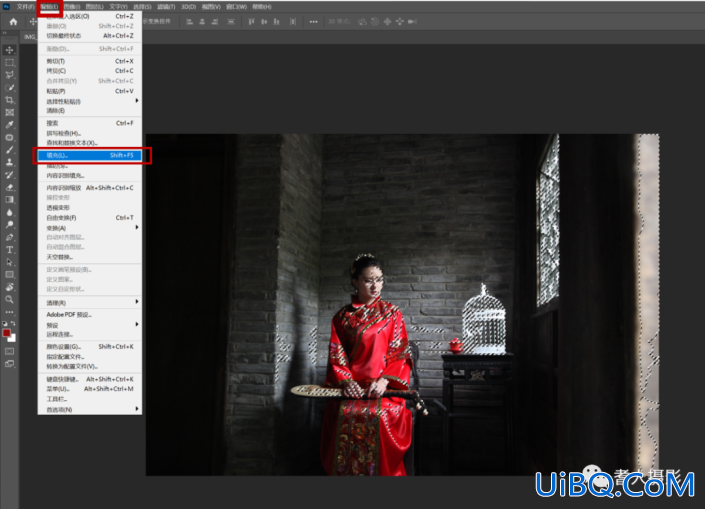The image size is (705, 509).
Task: Select the Spot Healing/Patch tool
Action: 9,138
